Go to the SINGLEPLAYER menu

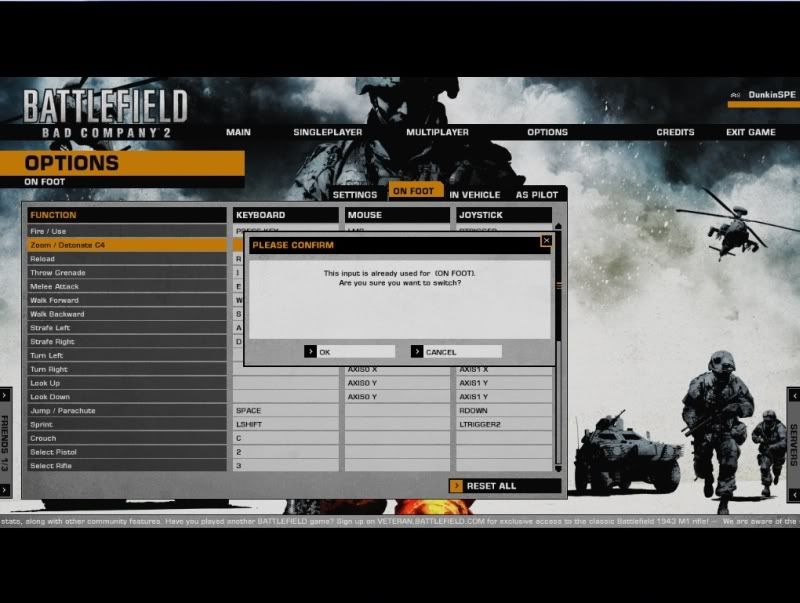328,132
